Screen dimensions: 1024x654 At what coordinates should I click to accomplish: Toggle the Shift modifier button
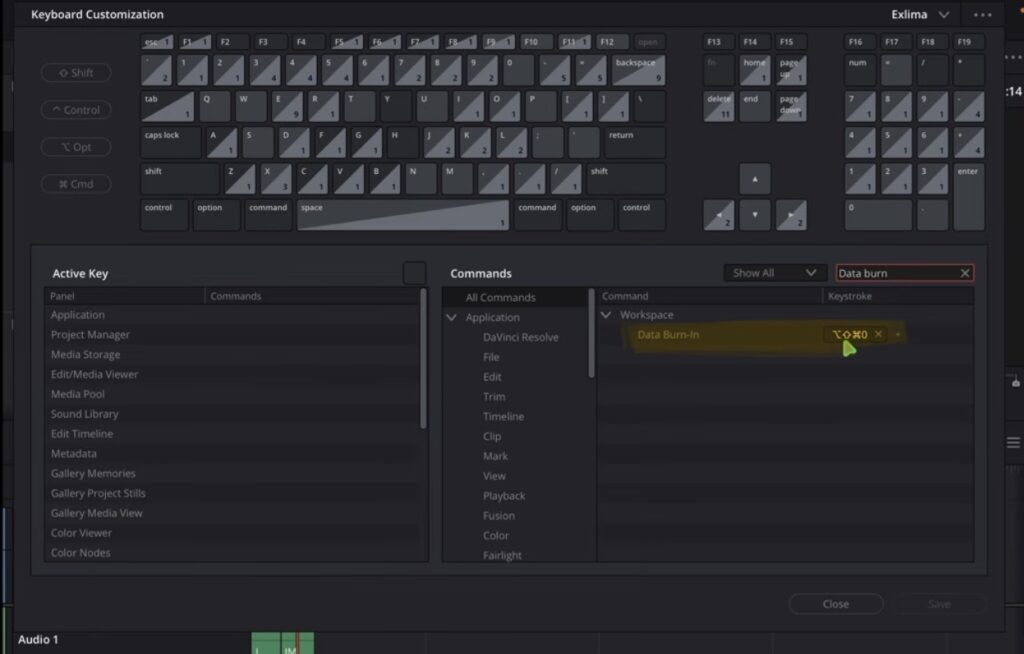[76, 73]
